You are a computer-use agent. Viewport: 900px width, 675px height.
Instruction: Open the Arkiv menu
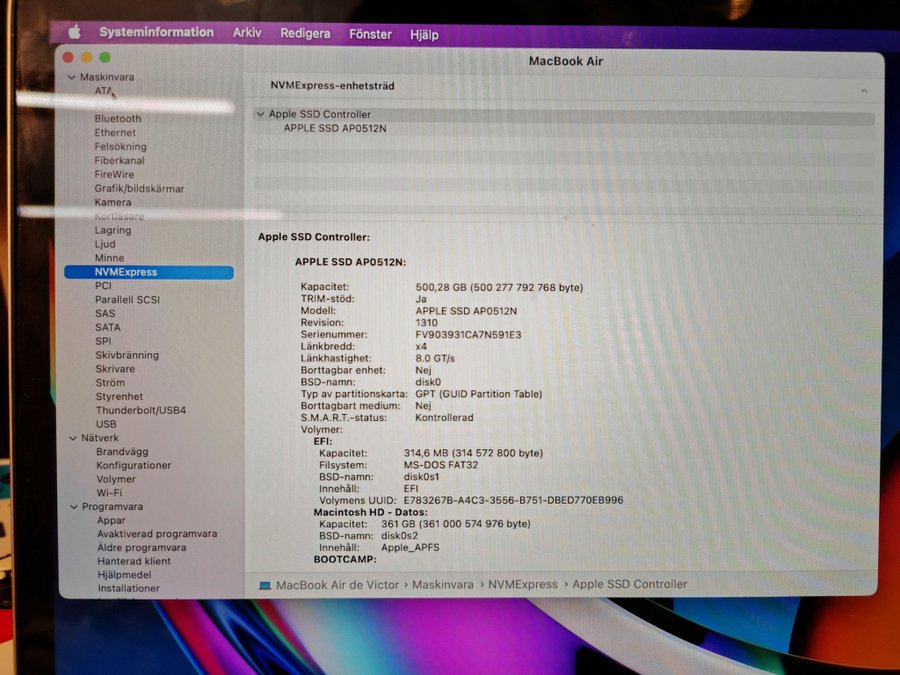[x=247, y=33]
